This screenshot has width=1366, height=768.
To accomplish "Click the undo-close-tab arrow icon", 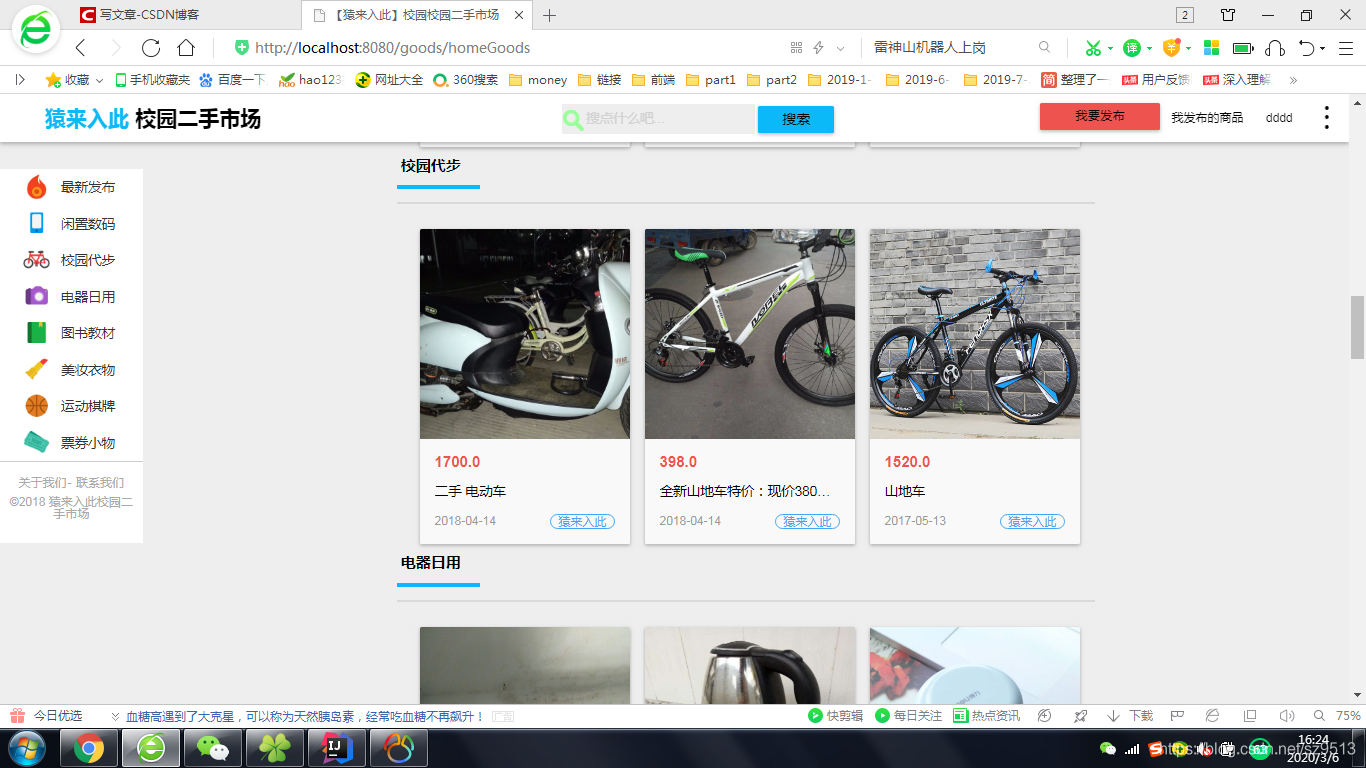I will [x=1306, y=48].
